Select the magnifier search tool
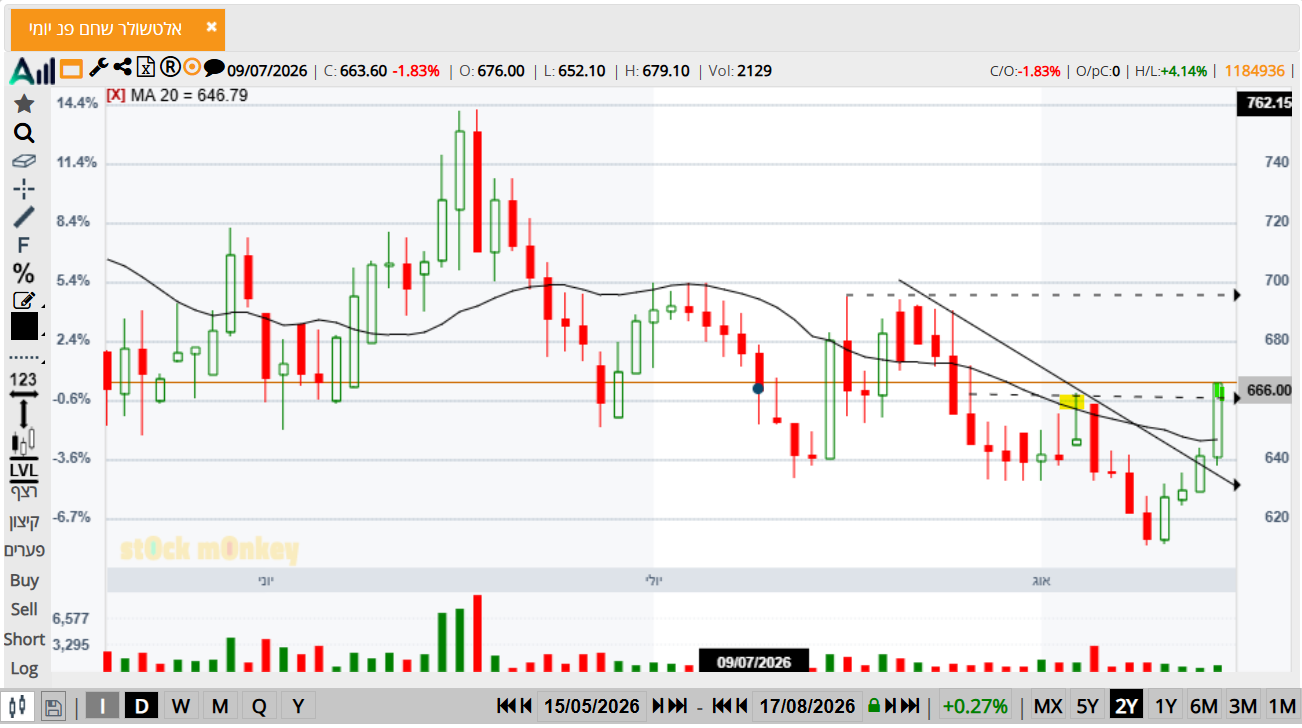This screenshot has height=728, width=1302. pyautogui.click(x=24, y=133)
